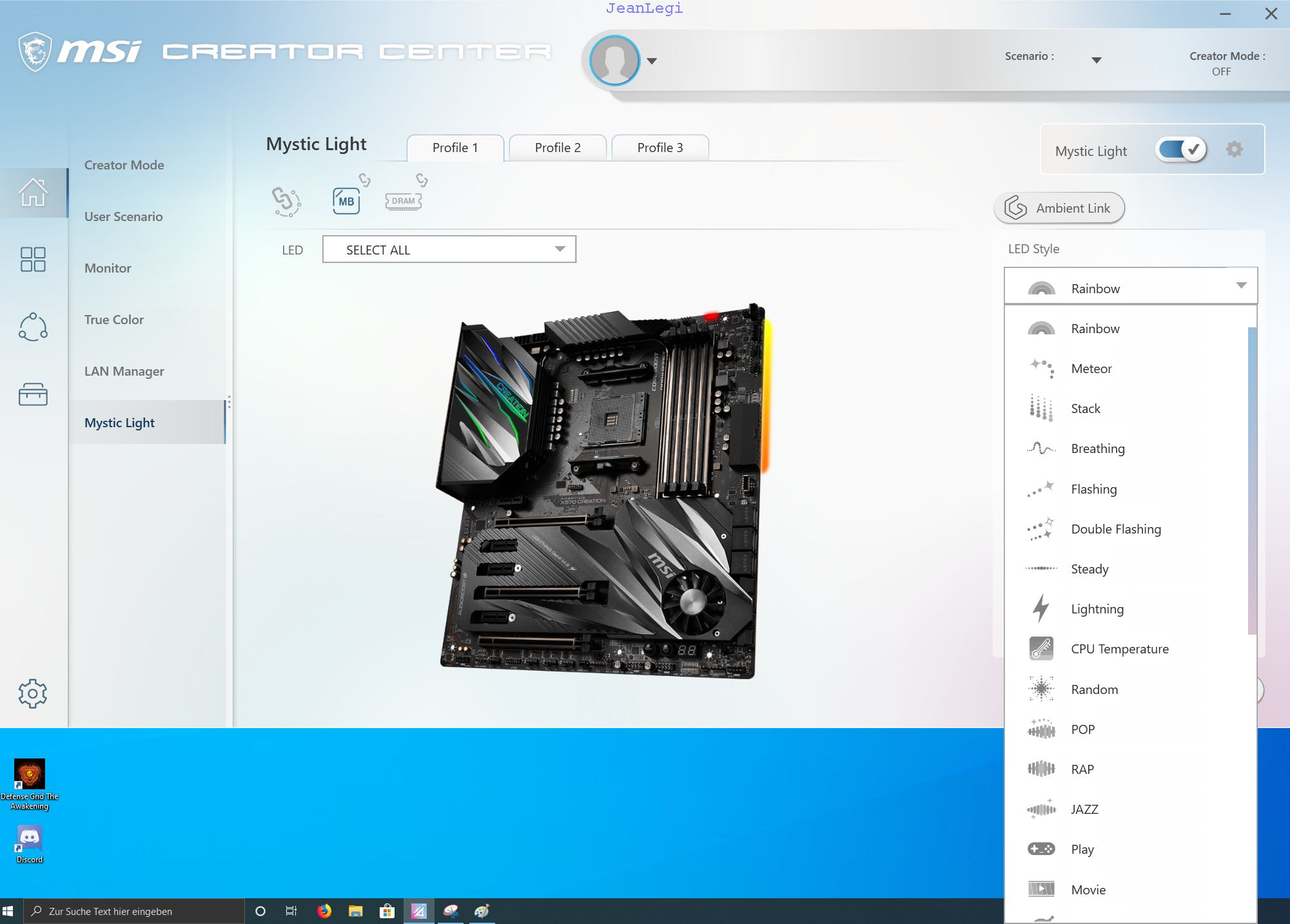Select the DRAM device icon
This screenshot has width=1290, height=924.
click(403, 201)
